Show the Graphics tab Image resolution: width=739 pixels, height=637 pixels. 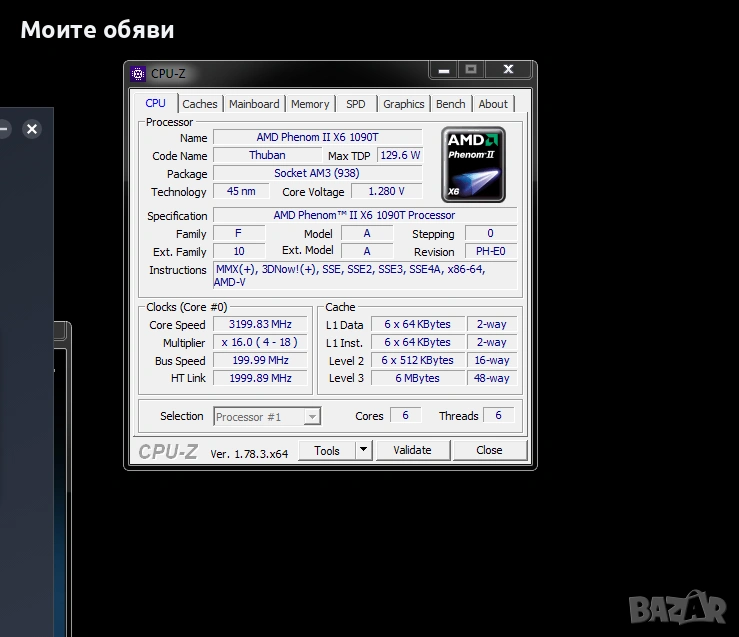click(404, 104)
